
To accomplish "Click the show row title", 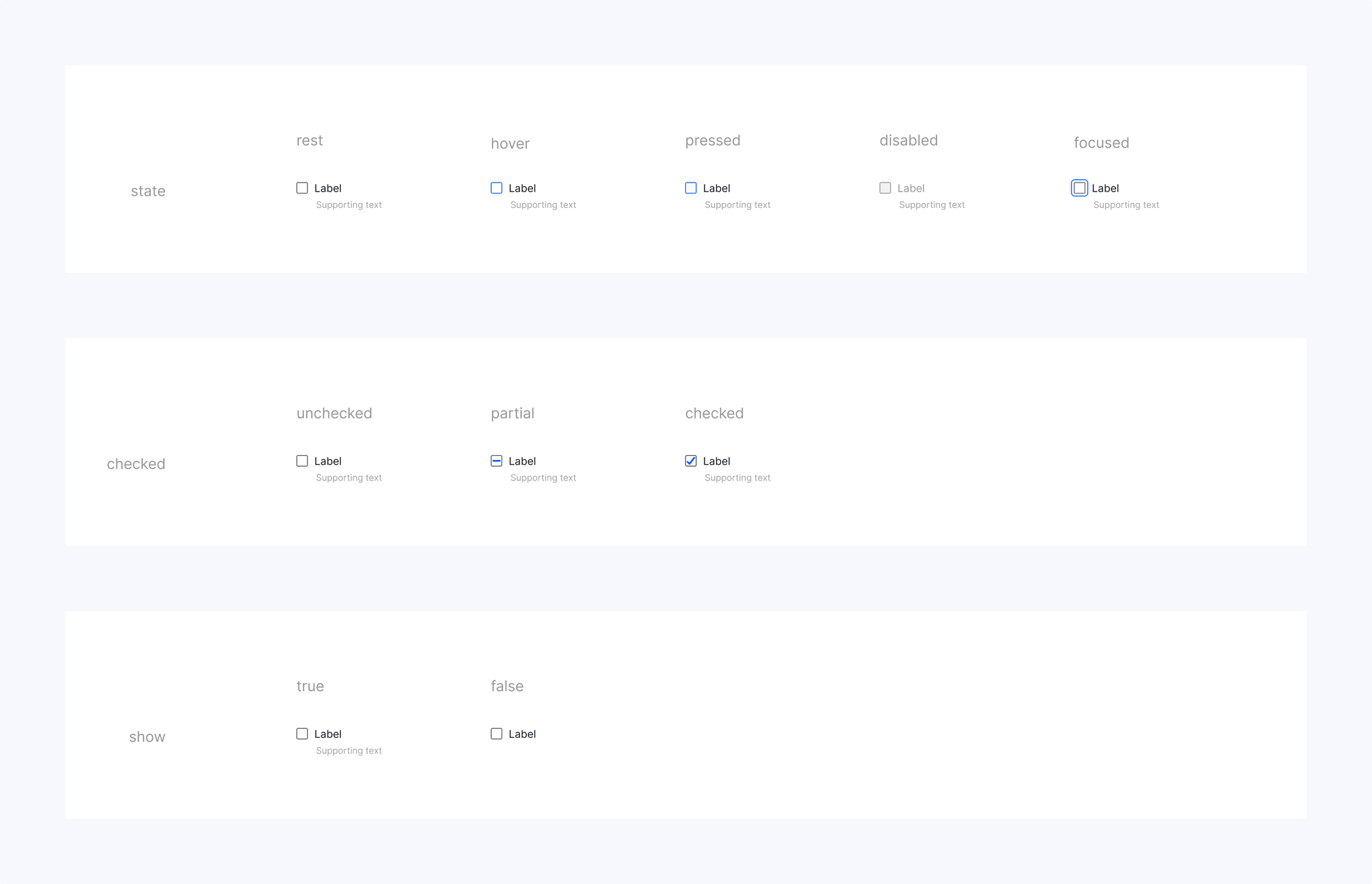I will [147, 737].
